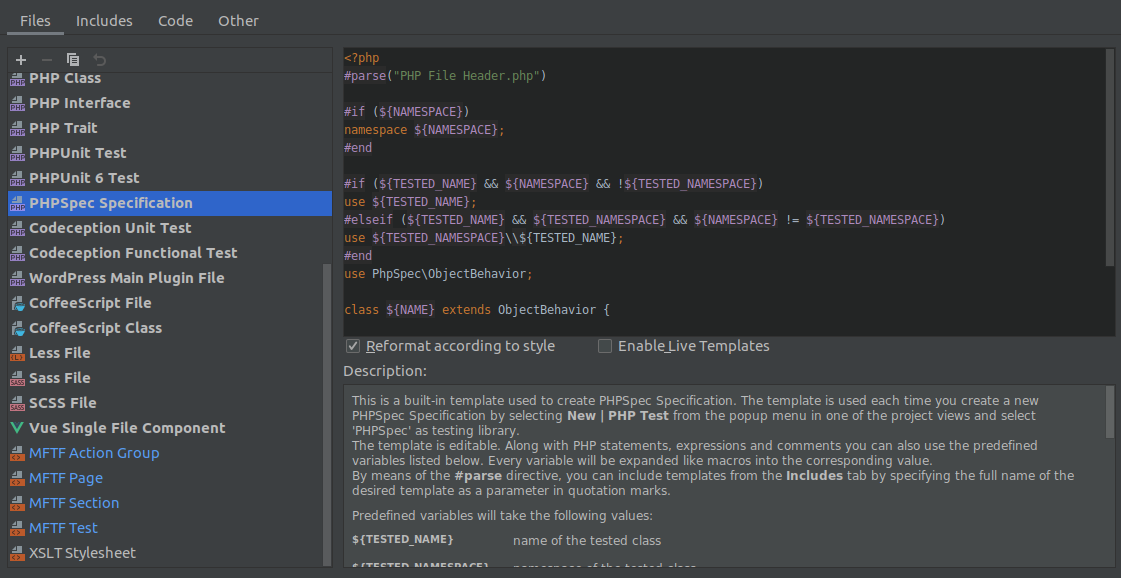Click the 'use PhpSpec\ObjectBehavior;' code line

pos(438,274)
